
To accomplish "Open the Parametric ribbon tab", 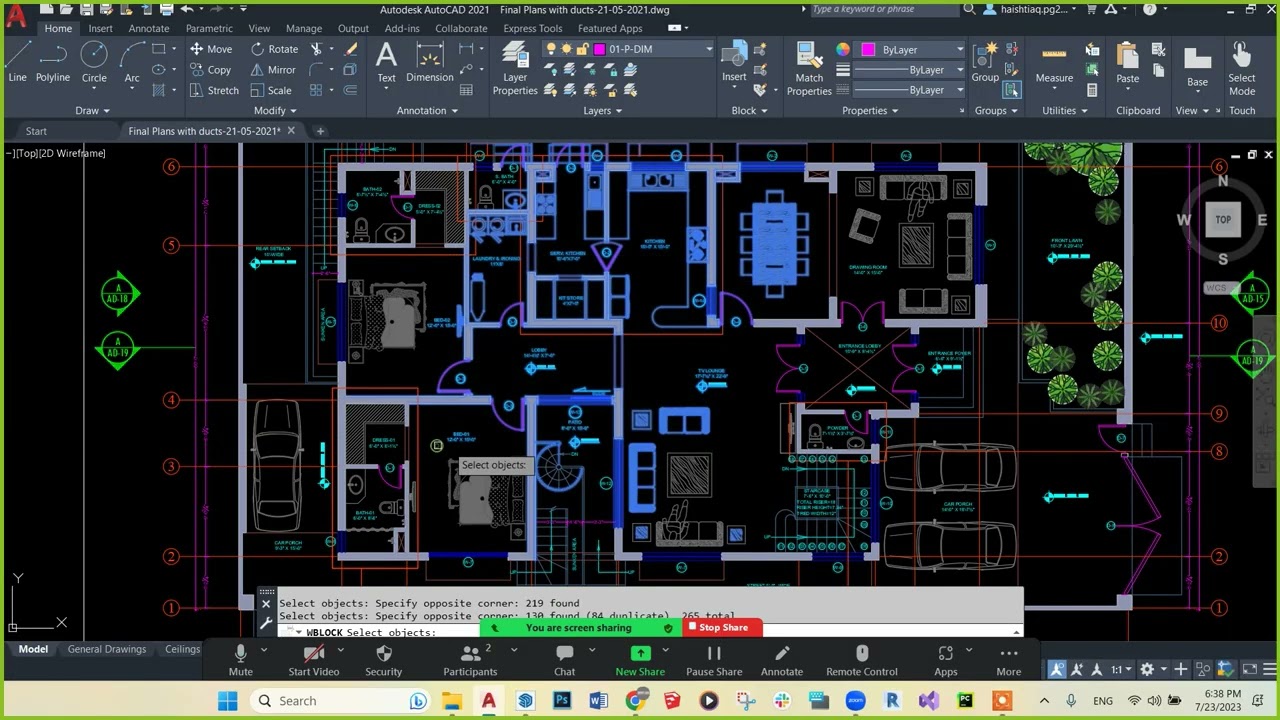I will pyautogui.click(x=209, y=28).
